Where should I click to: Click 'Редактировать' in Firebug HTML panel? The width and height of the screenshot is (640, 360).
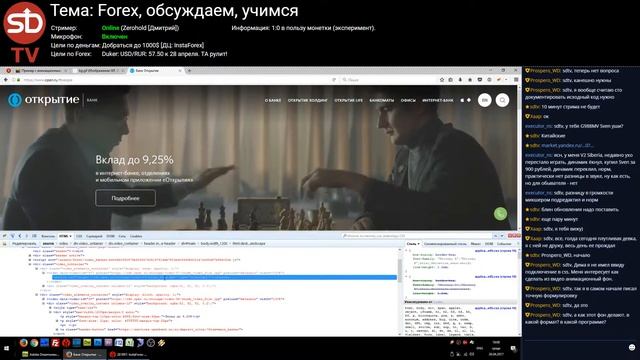click(24, 243)
